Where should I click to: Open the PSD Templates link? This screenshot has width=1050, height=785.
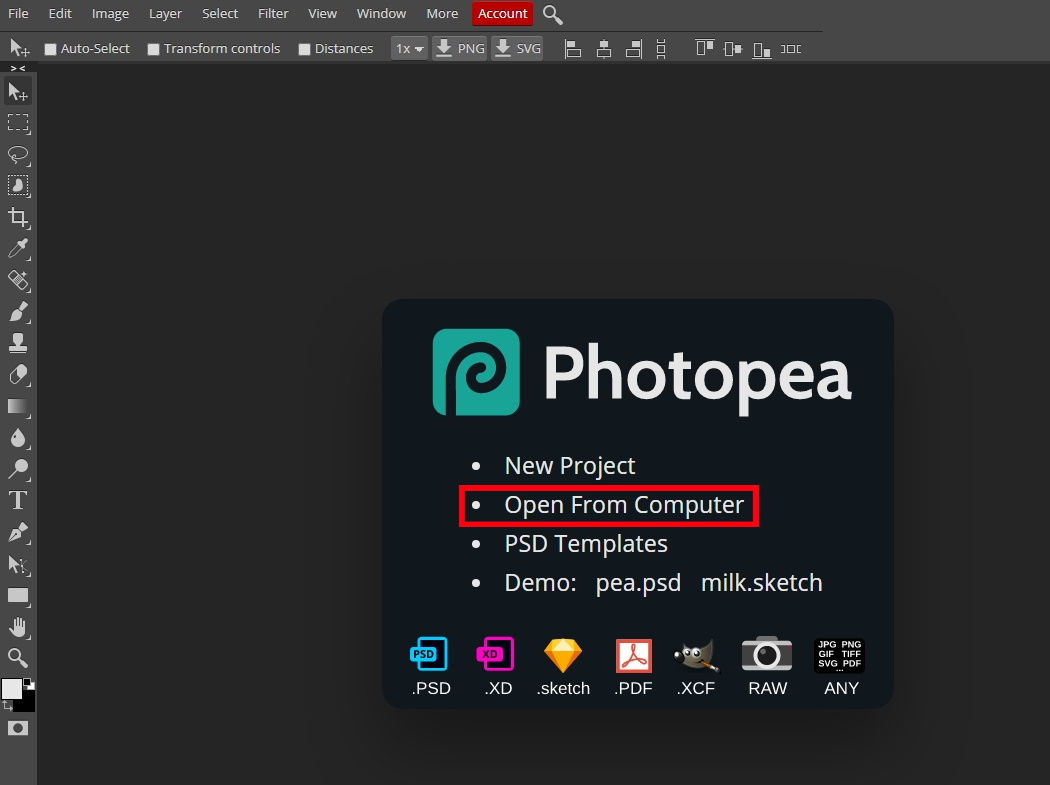[x=586, y=544]
